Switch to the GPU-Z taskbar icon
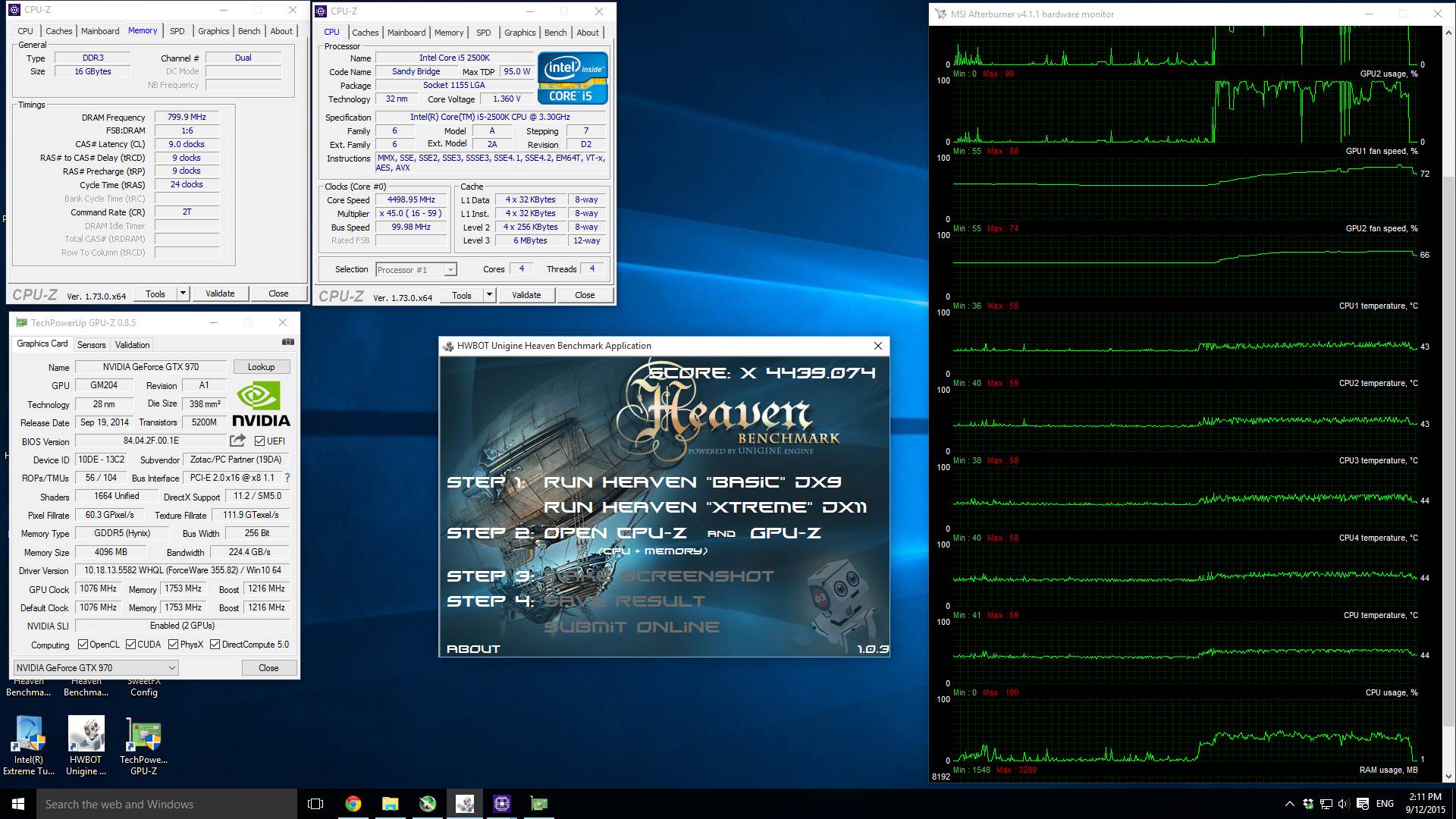This screenshot has width=1456, height=819. (x=538, y=804)
